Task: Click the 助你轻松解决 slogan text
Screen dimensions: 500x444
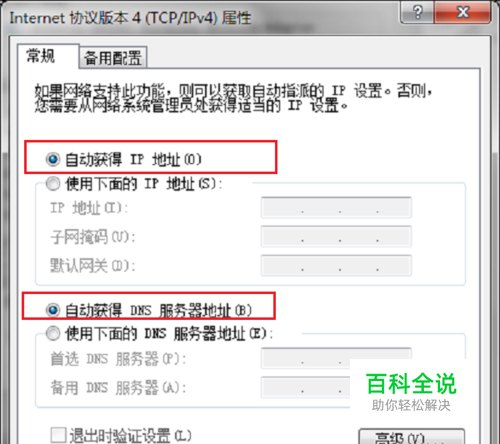Action: coord(411,405)
